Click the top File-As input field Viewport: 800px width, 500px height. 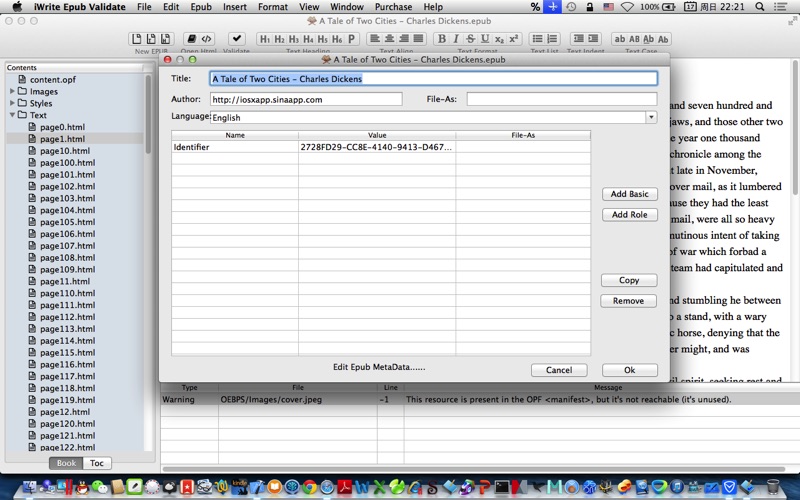[x=562, y=99]
